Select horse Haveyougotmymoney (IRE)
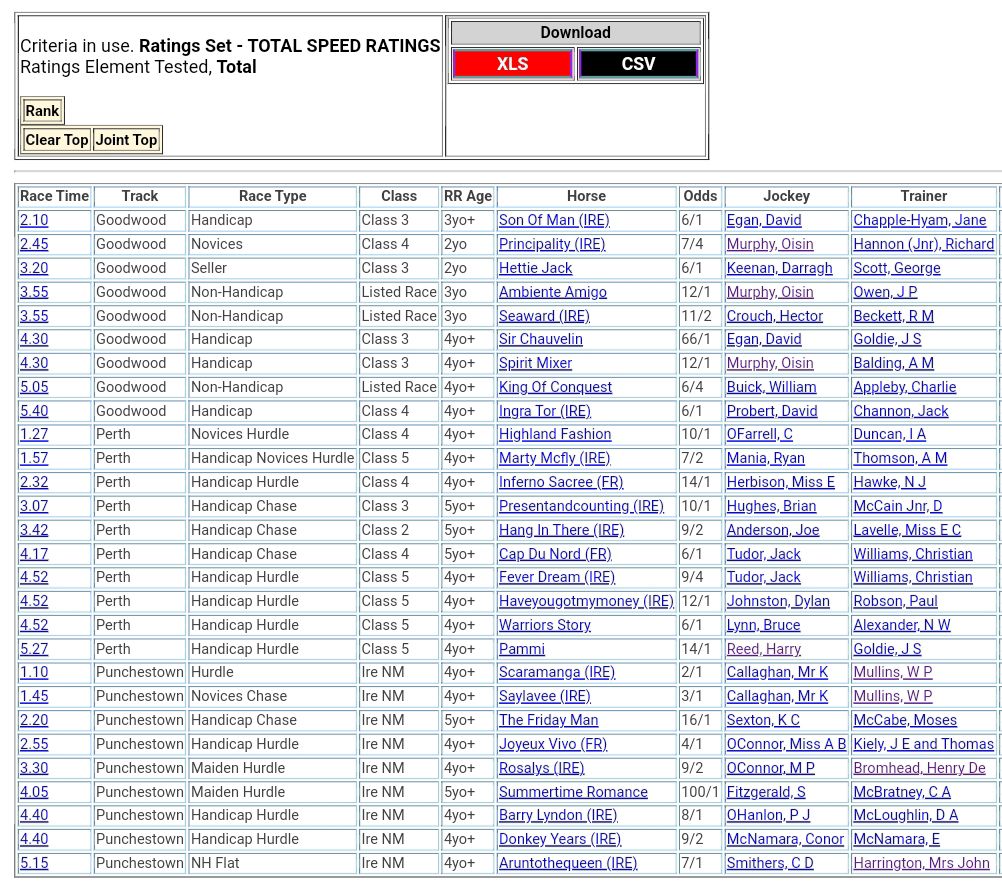Screen dimensions: 1002x896 tap(586, 601)
